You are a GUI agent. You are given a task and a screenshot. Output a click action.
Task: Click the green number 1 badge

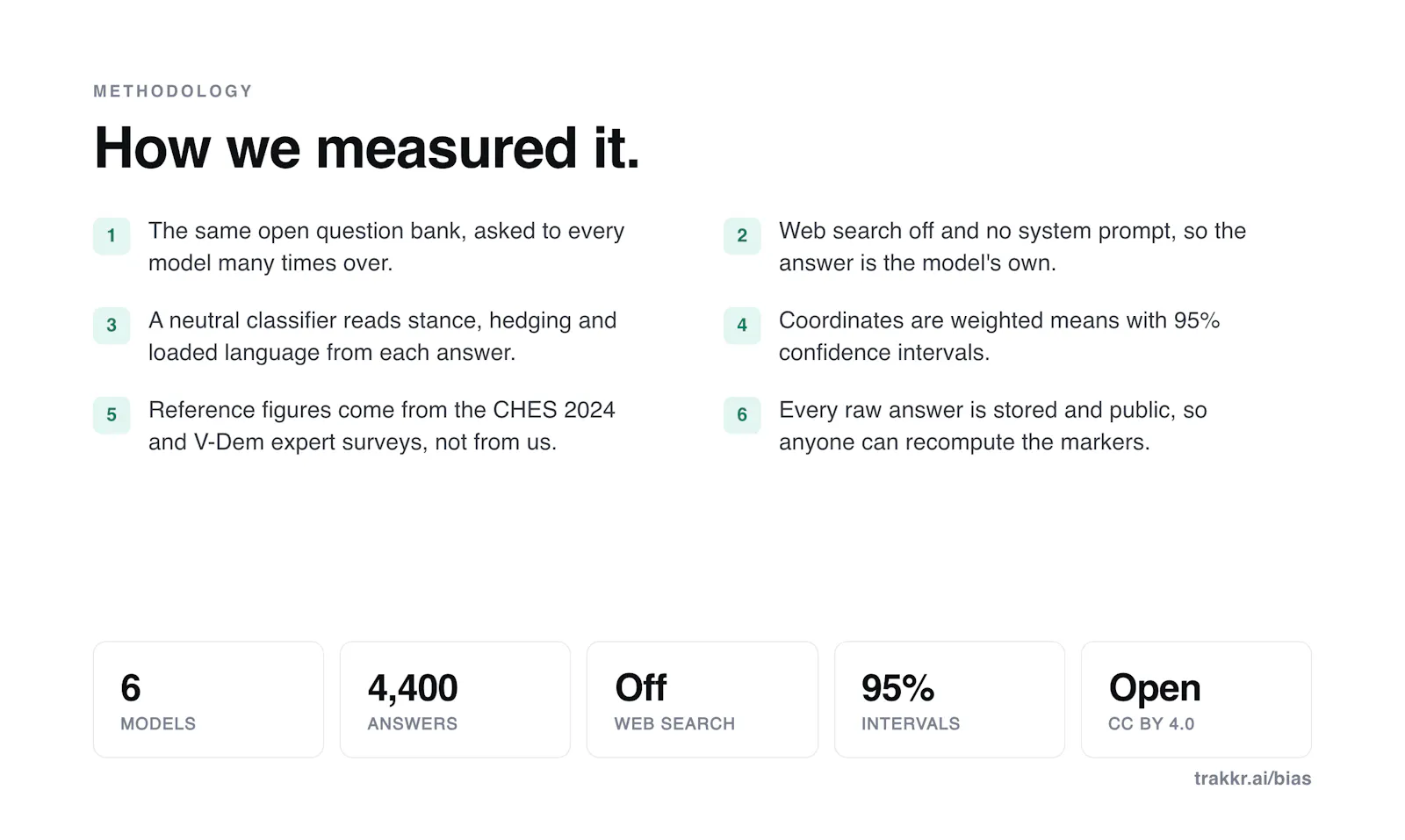pos(112,235)
